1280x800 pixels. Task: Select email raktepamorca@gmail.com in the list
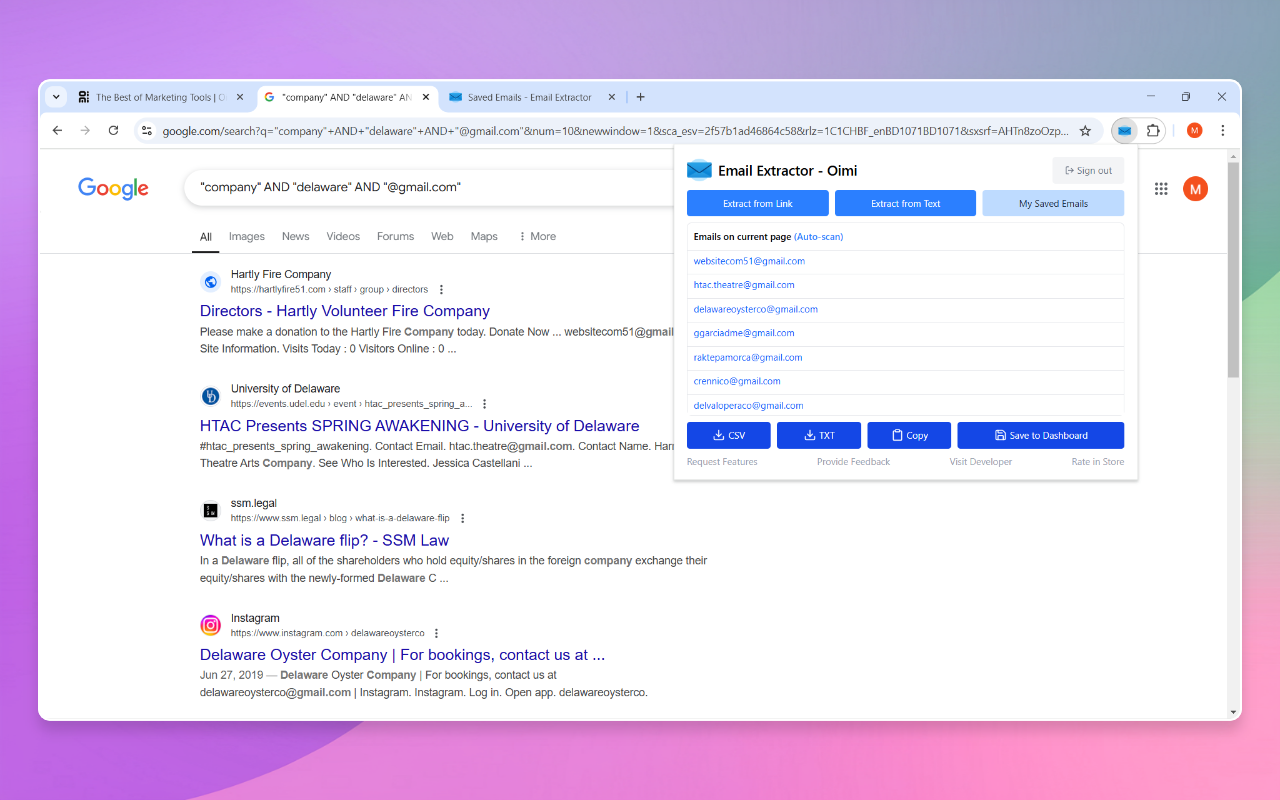(x=748, y=357)
